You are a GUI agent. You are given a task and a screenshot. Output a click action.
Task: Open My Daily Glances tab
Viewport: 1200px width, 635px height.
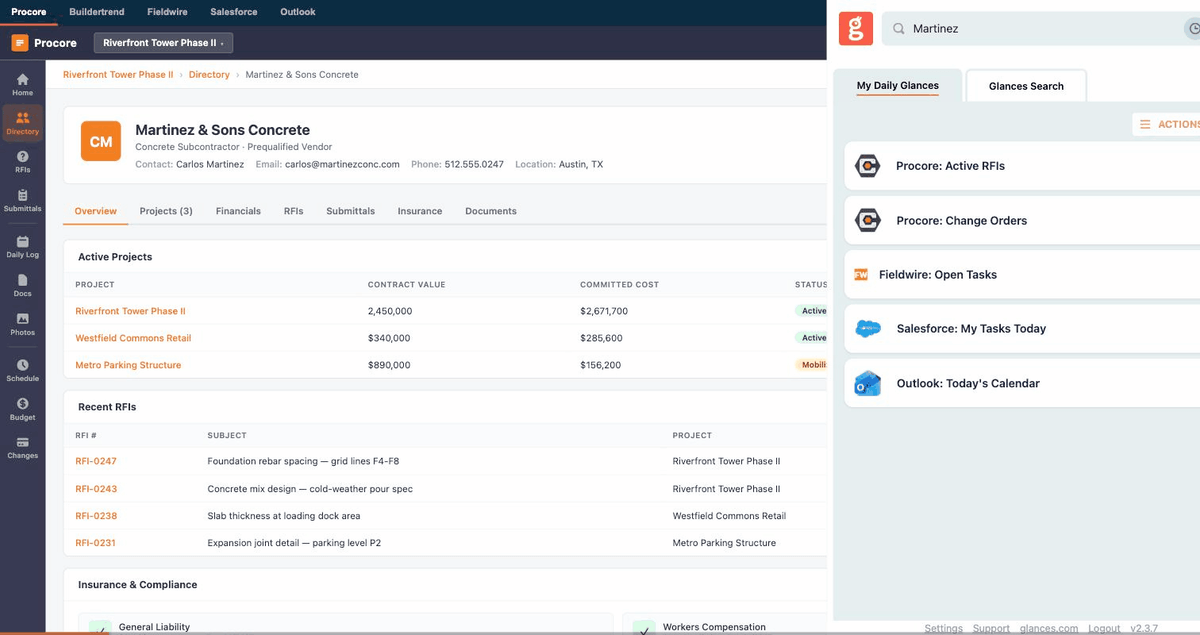click(x=898, y=86)
